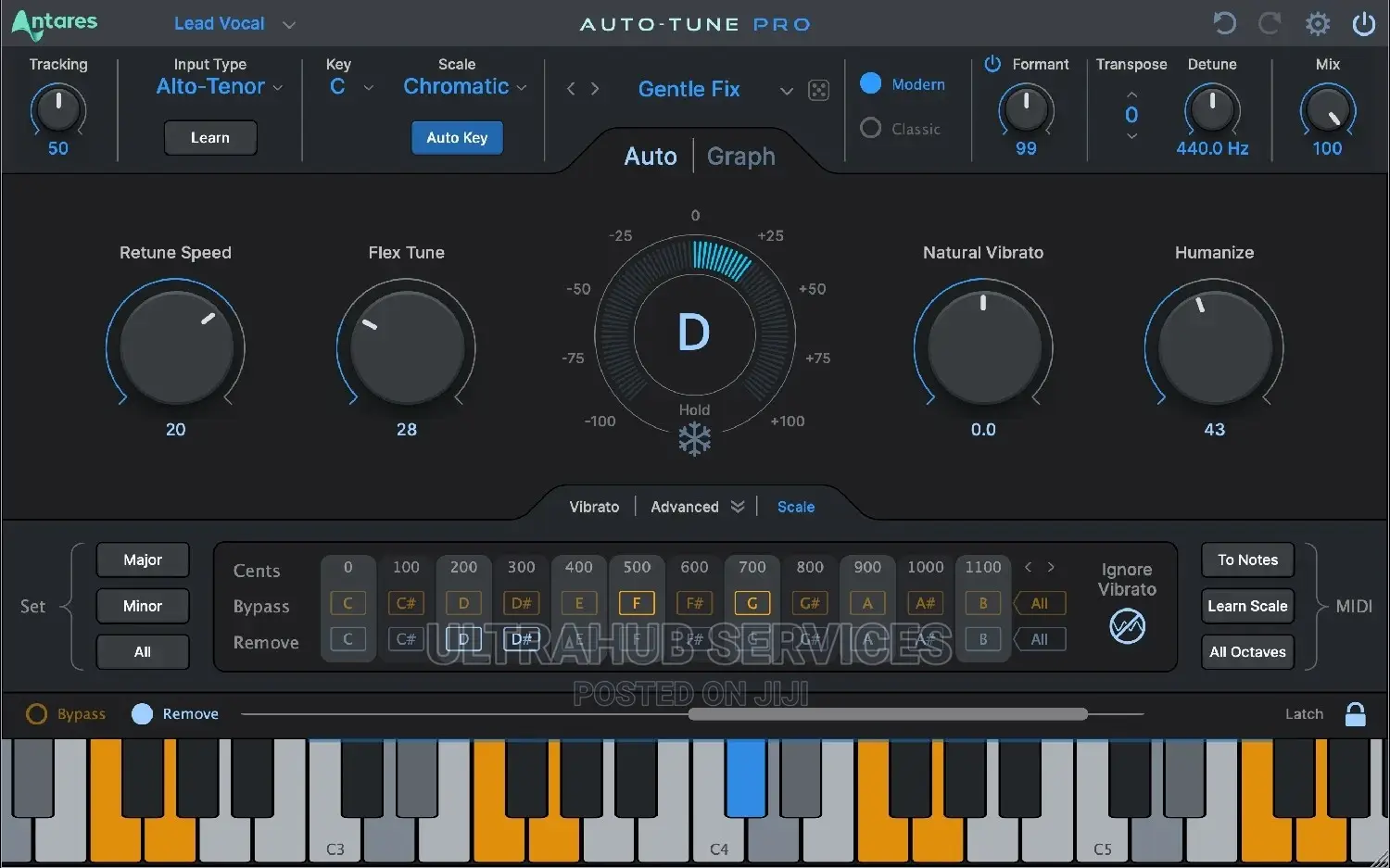
Task: Click the Natural Vibrato knob
Action: point(983,347)
